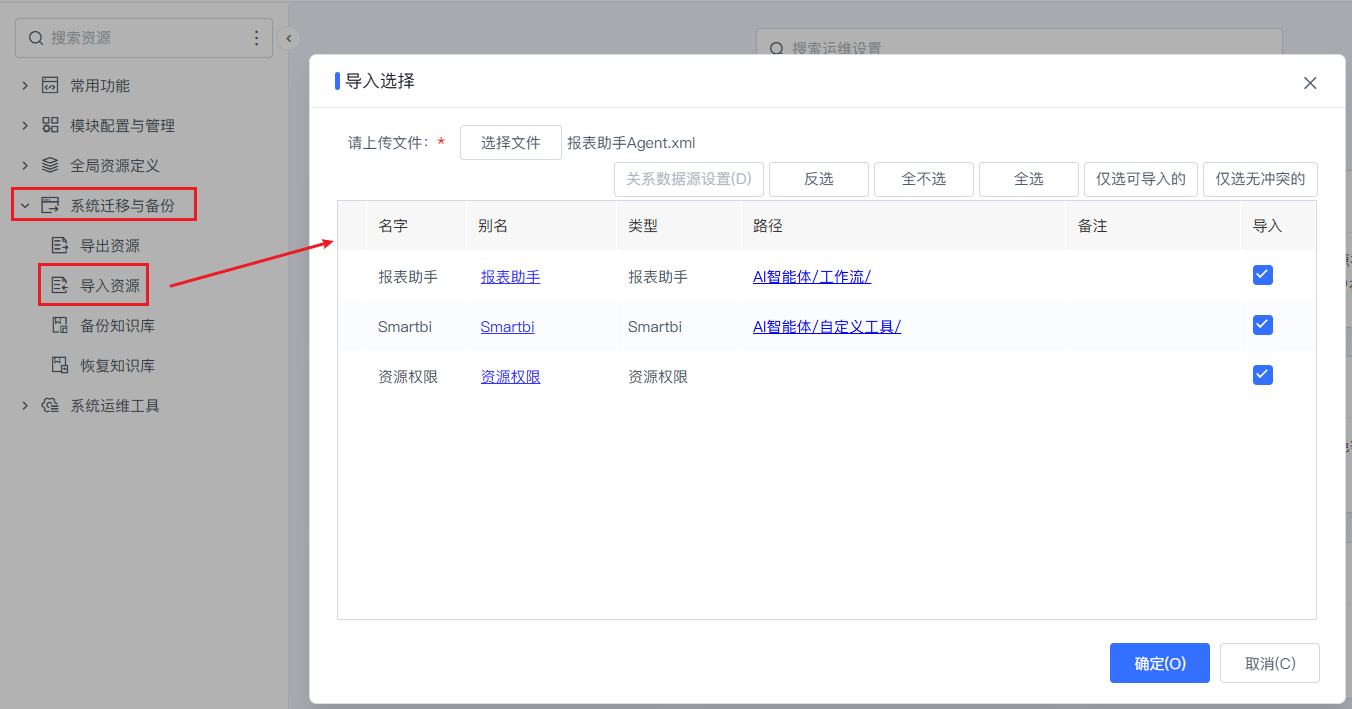This screenshot has height=709, width=1352.
Task: Click the 选择文件 upload button
Action: [x=511, y=143]
